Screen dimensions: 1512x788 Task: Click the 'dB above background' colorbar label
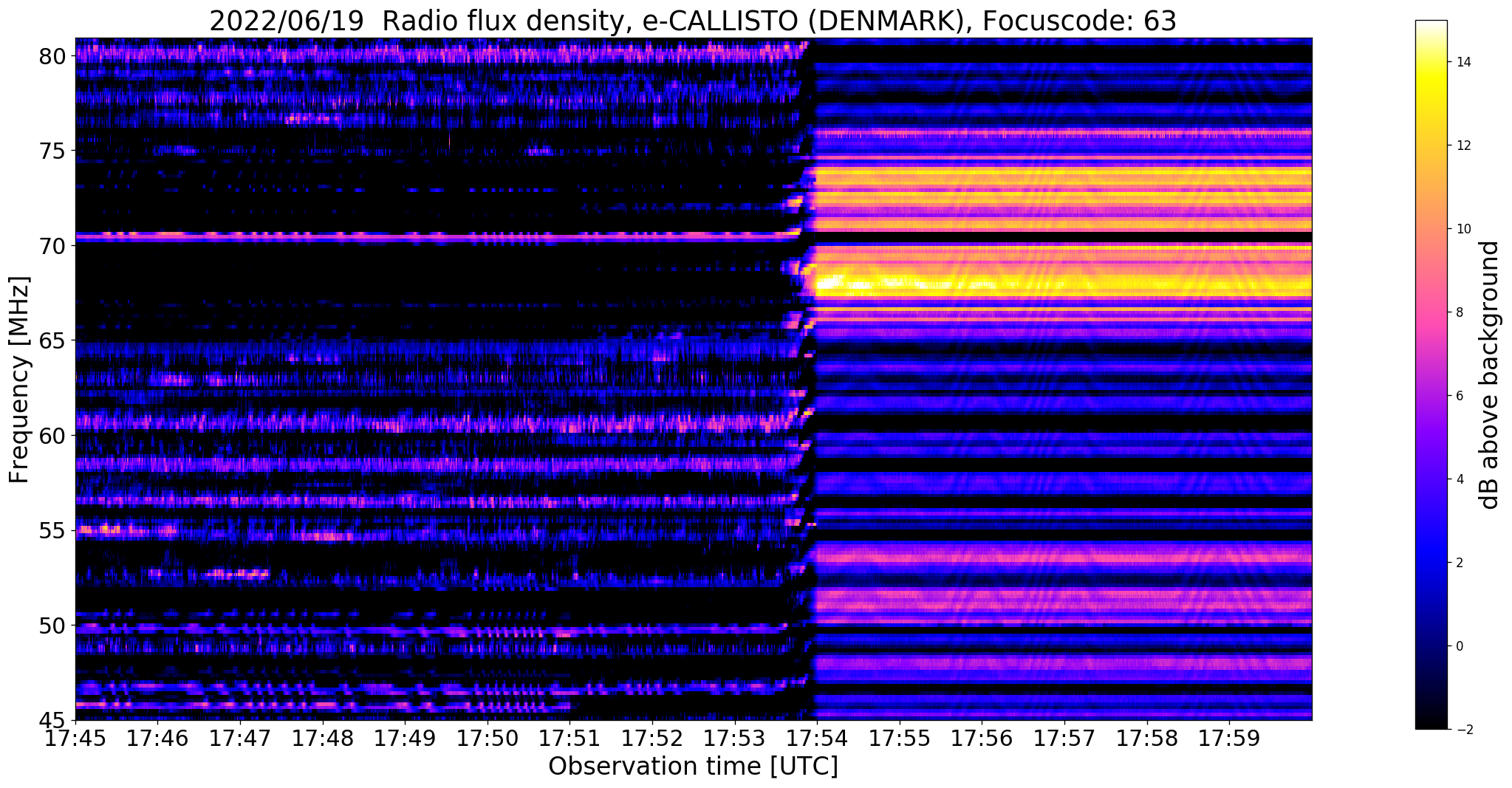(1490, 375)
